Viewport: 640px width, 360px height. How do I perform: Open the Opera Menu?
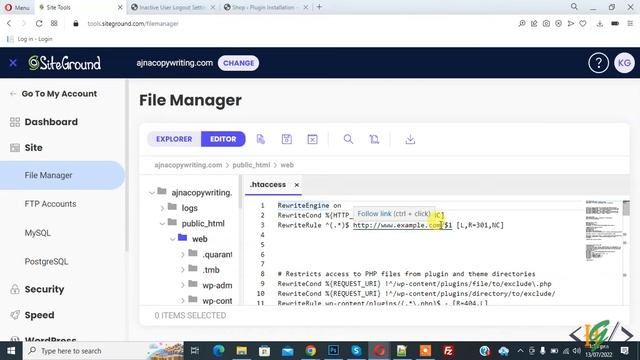pos(17,7)
